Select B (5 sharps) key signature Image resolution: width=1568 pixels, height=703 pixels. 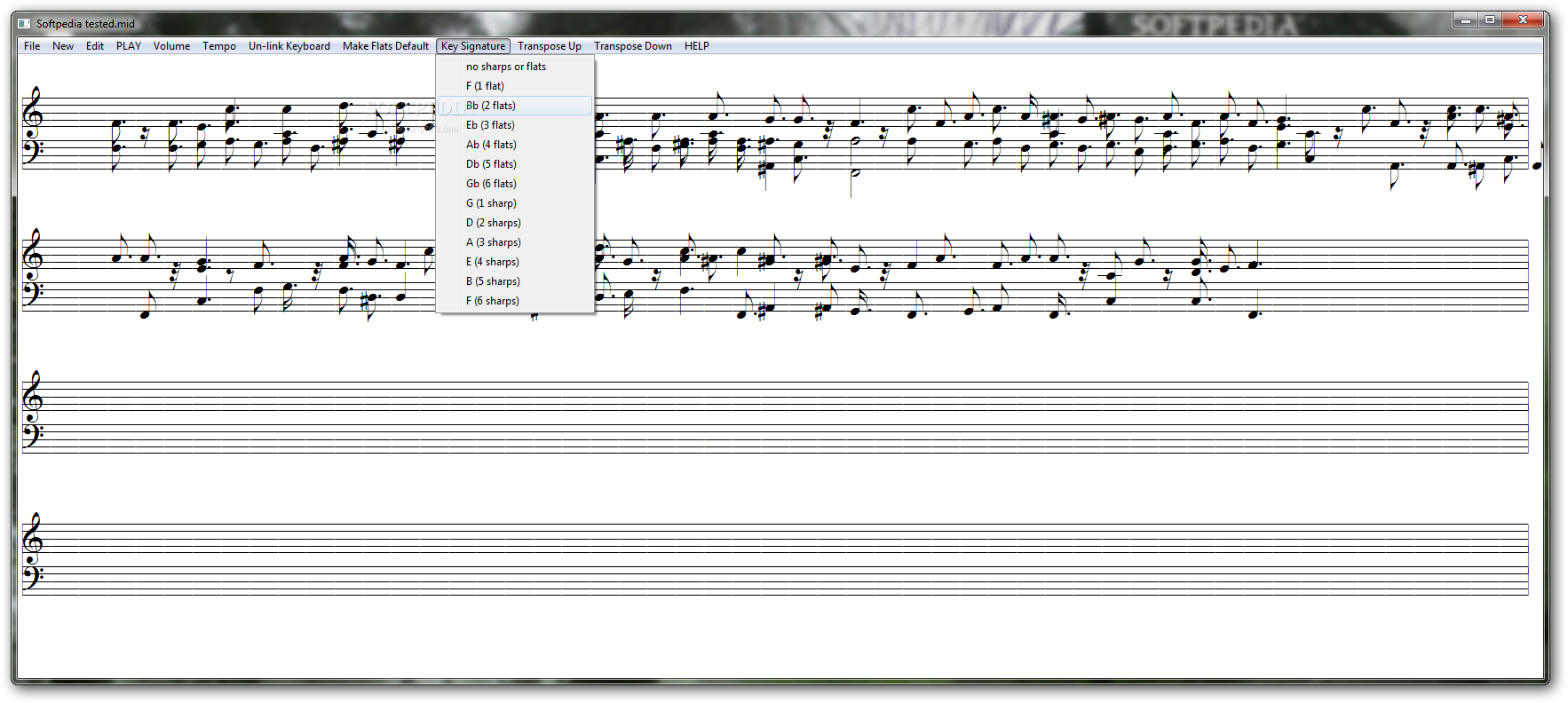tap(515, 281)
